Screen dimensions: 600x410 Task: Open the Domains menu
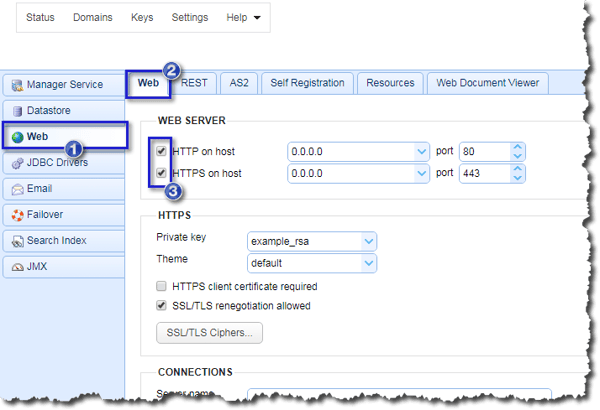point(93,17)
